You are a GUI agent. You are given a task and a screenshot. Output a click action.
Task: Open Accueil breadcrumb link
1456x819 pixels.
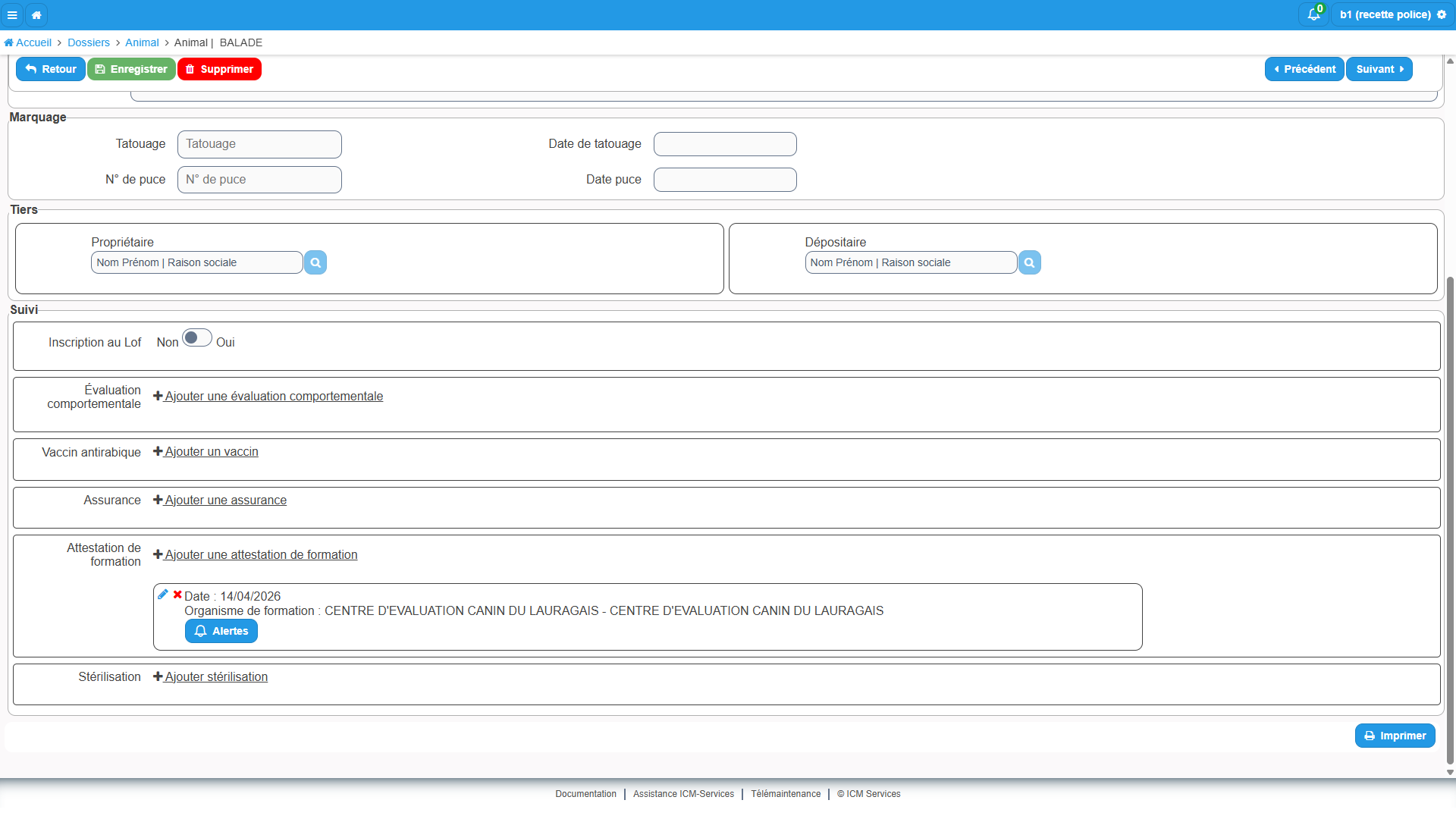point(28,42)
